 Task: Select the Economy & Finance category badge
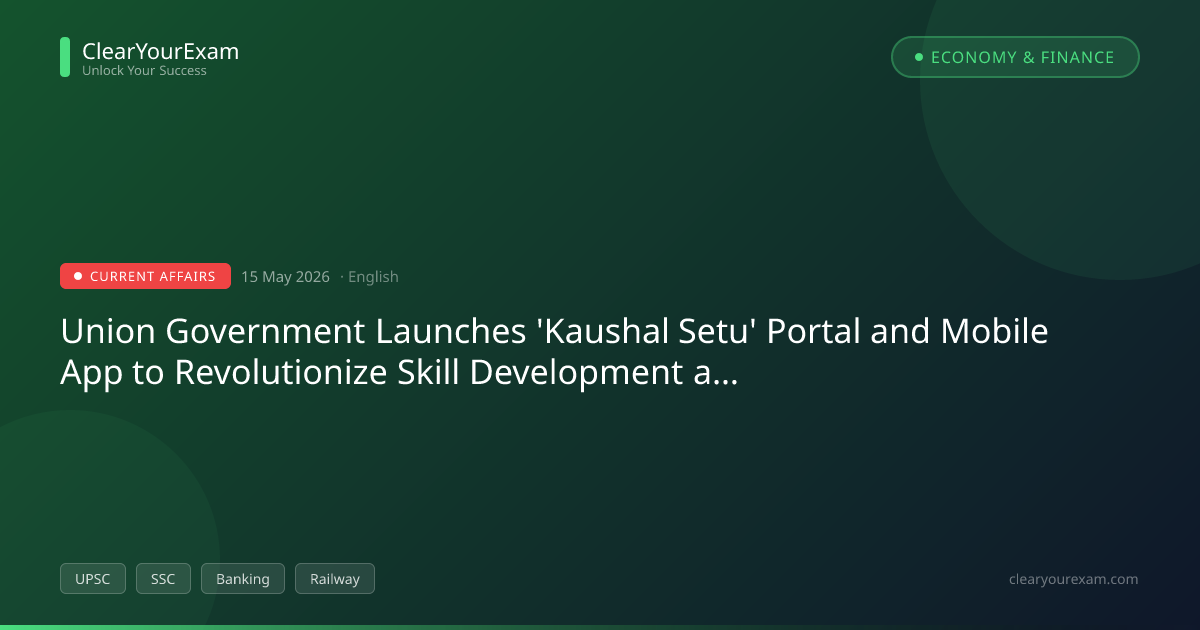(x=1015, y=57)
